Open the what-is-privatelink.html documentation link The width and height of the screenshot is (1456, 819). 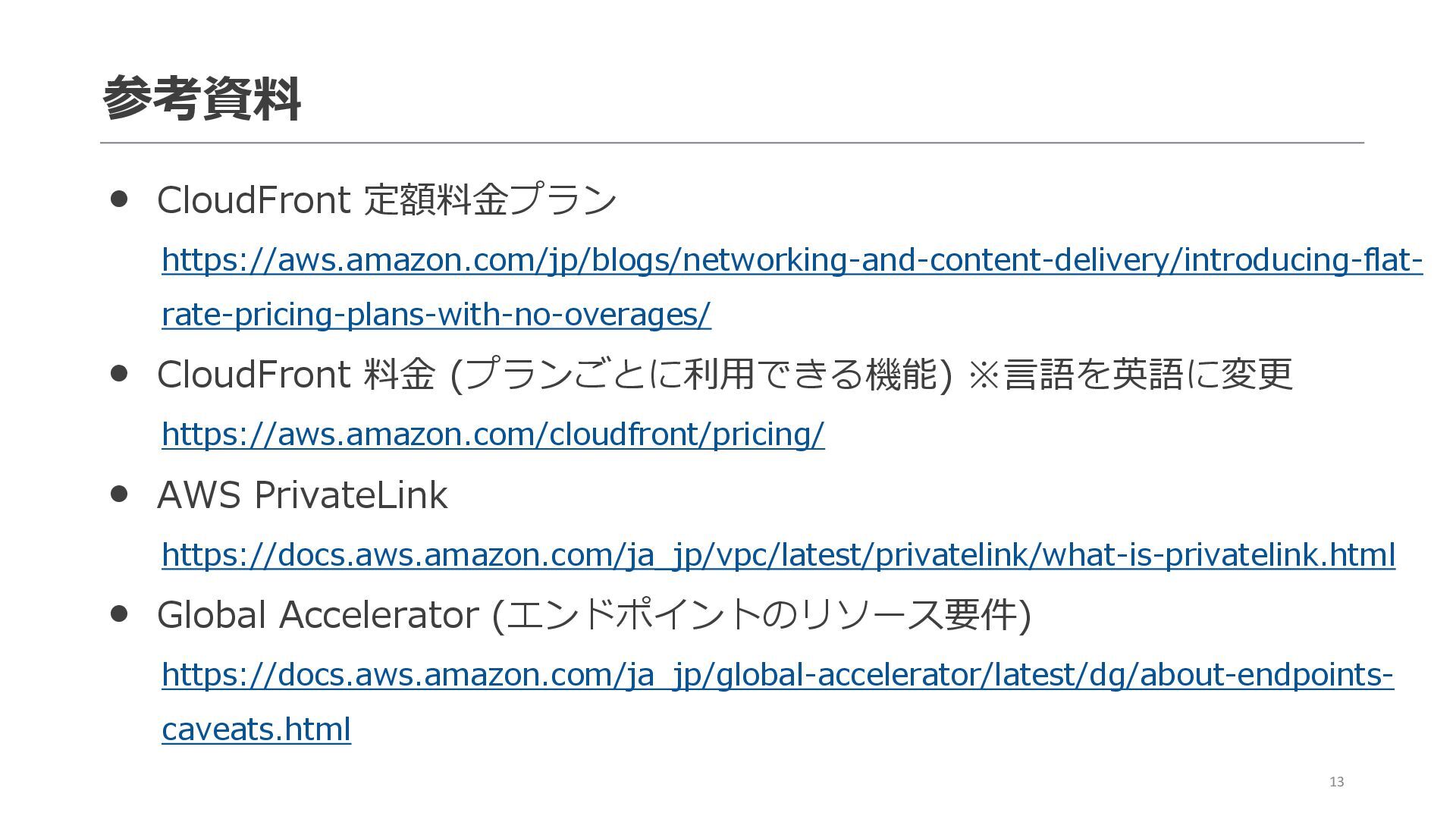pyautogui.click(x=778, y=555)
